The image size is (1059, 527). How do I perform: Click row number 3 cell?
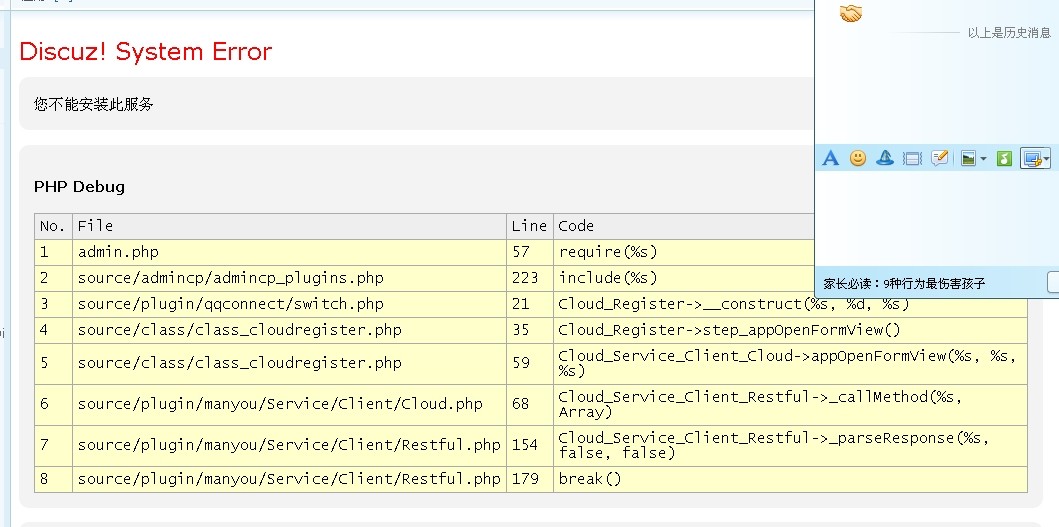click(53, 304)
